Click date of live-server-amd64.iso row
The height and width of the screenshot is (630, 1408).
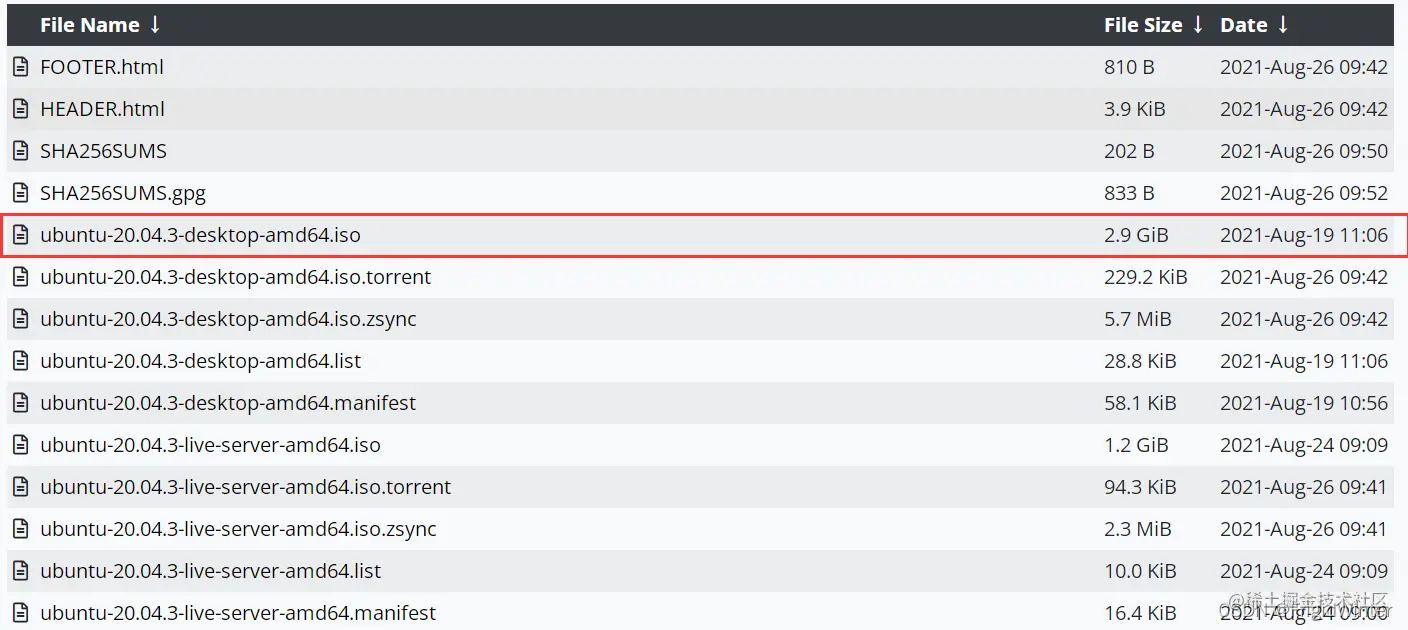click(1304, 445)
